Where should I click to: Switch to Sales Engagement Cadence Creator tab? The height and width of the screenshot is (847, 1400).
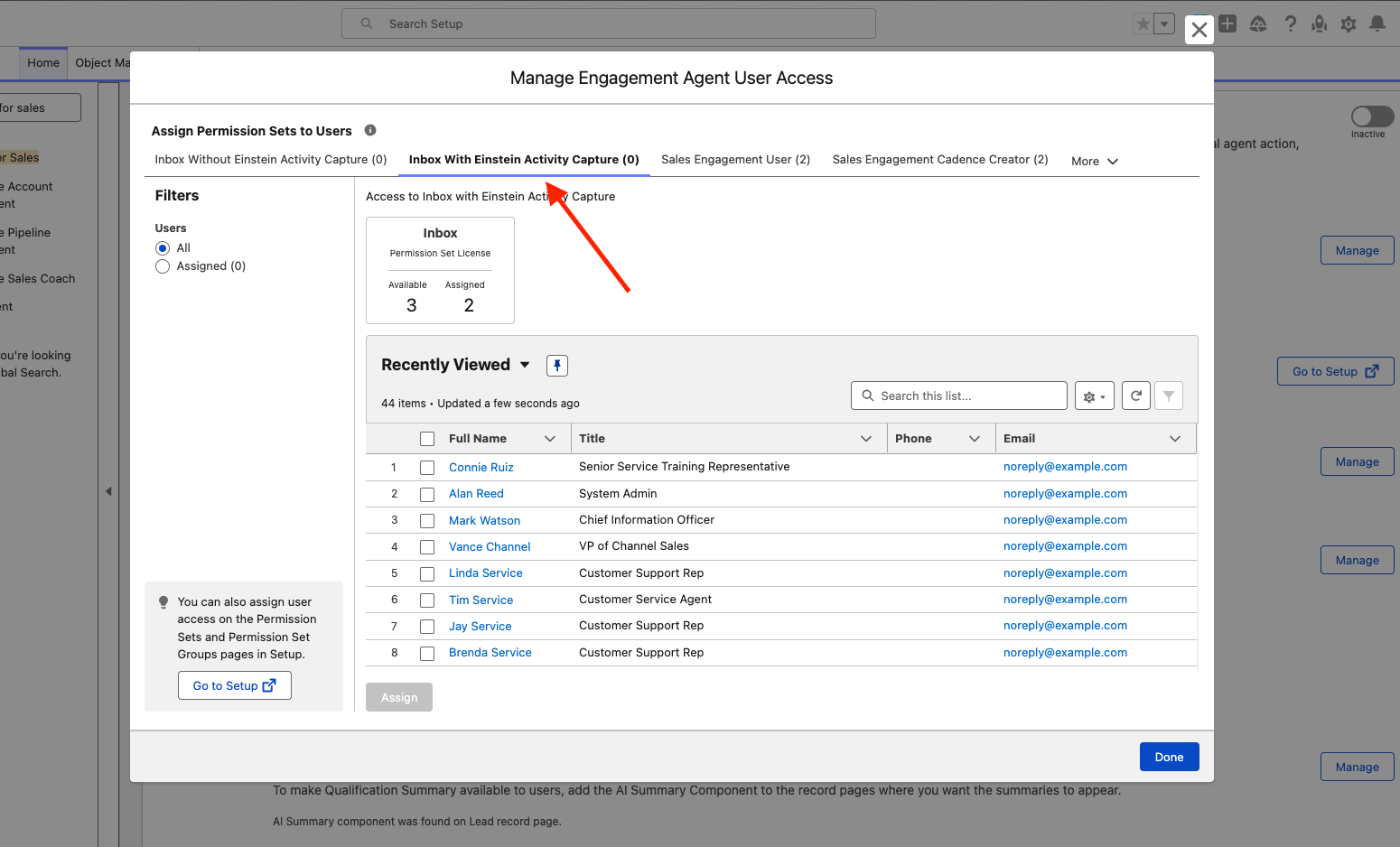click(940, 160)
